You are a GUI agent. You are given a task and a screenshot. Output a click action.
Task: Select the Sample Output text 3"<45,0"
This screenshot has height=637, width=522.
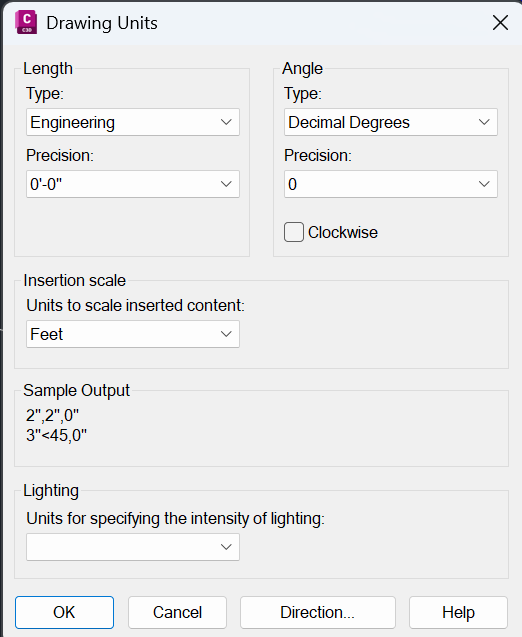[x=56, y=436]
